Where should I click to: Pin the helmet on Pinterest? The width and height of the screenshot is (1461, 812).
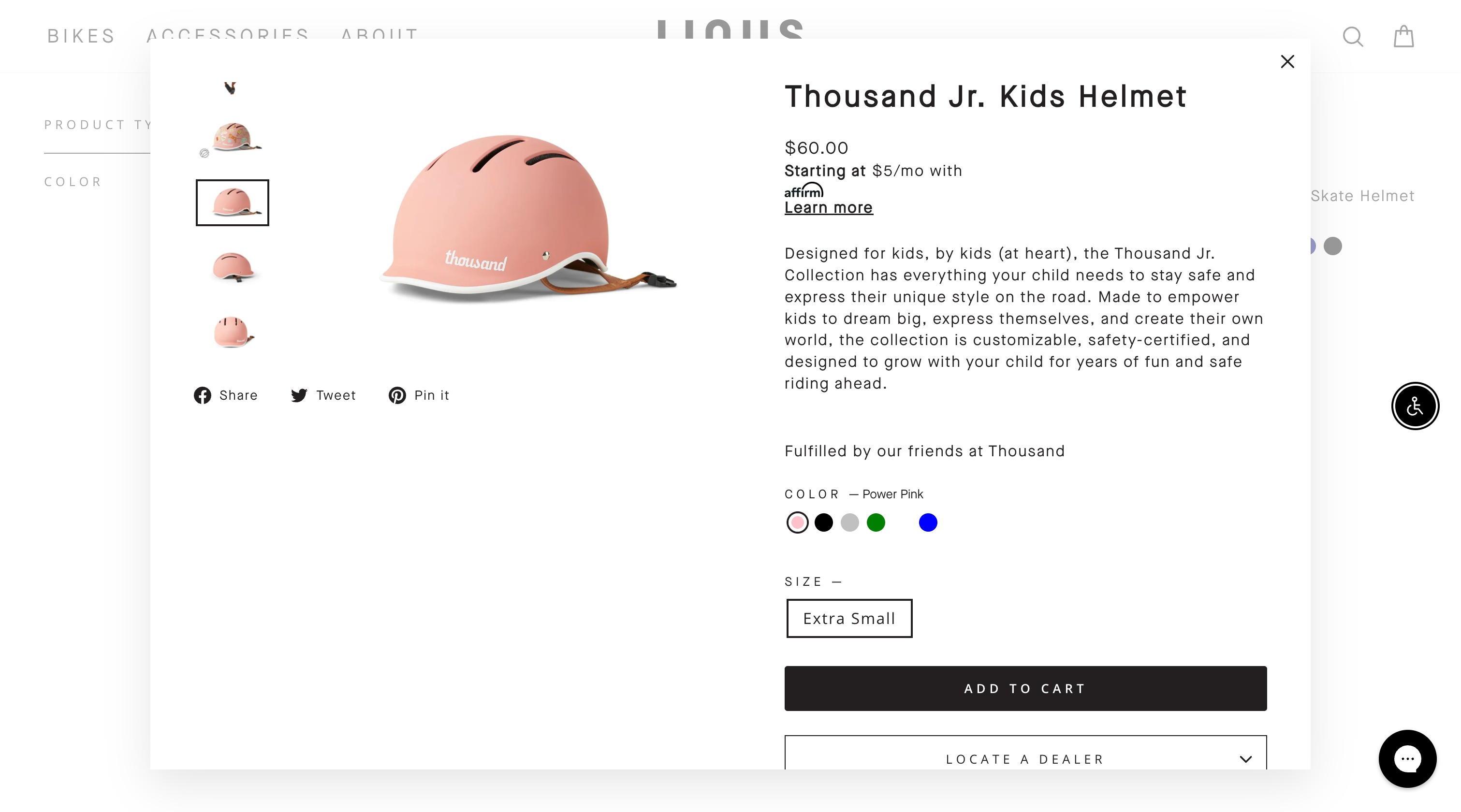pos(419,395)
